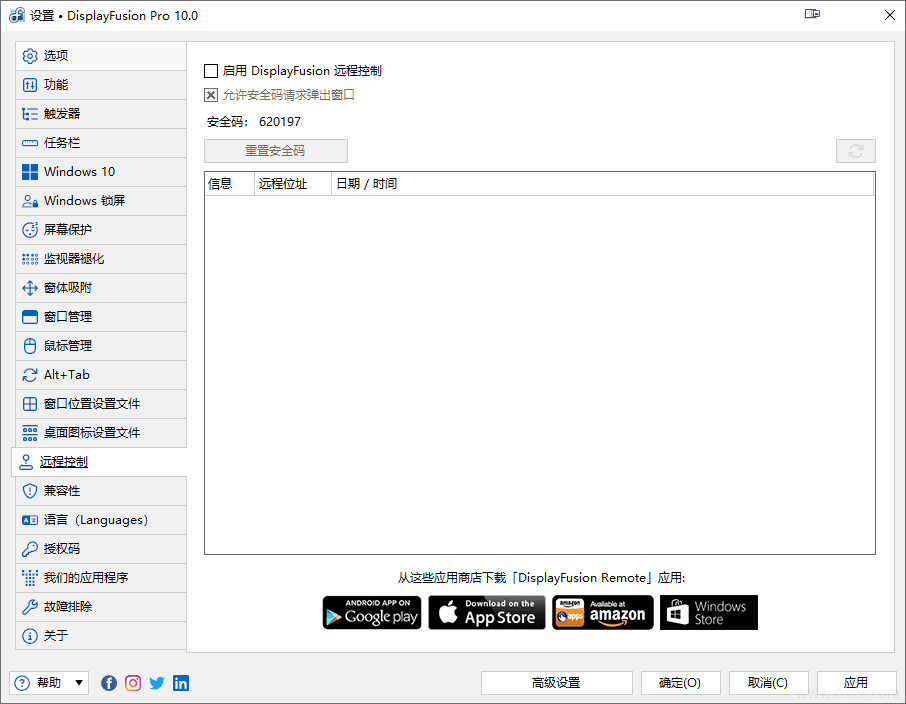
Task: Click the 窗体吸附 arrows icon
Action: pyautogui.click(x=29, y=288)
